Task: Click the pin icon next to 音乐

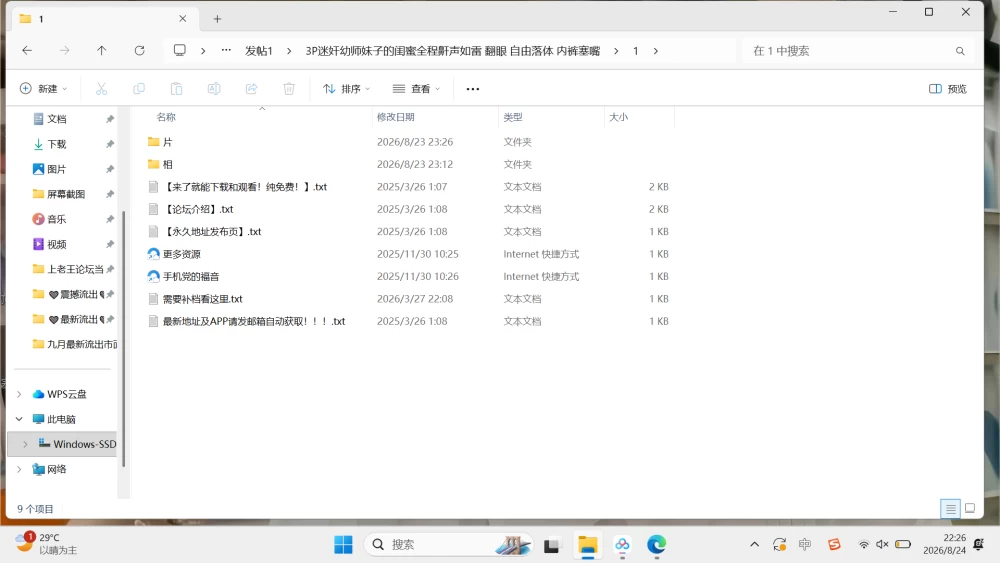Action: click(110, 219)
